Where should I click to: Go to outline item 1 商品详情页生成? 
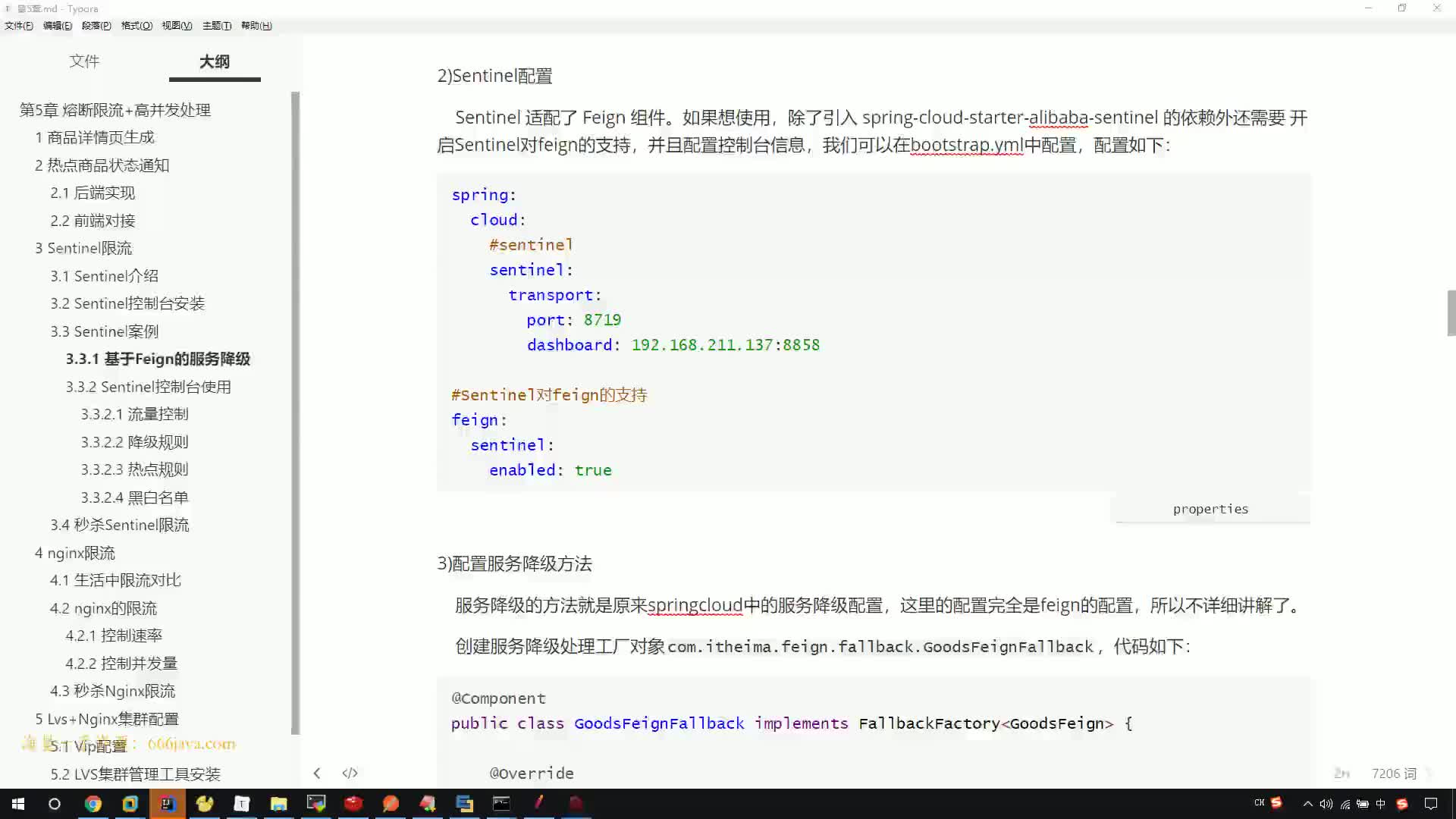95,137
